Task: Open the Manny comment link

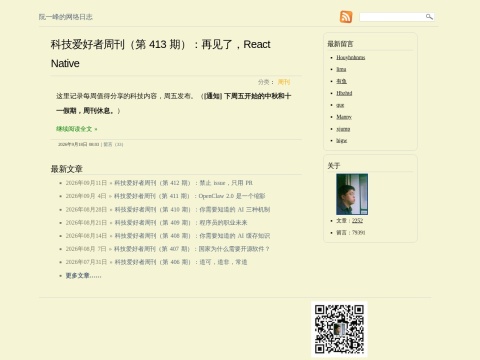Action: pos(344,117)
